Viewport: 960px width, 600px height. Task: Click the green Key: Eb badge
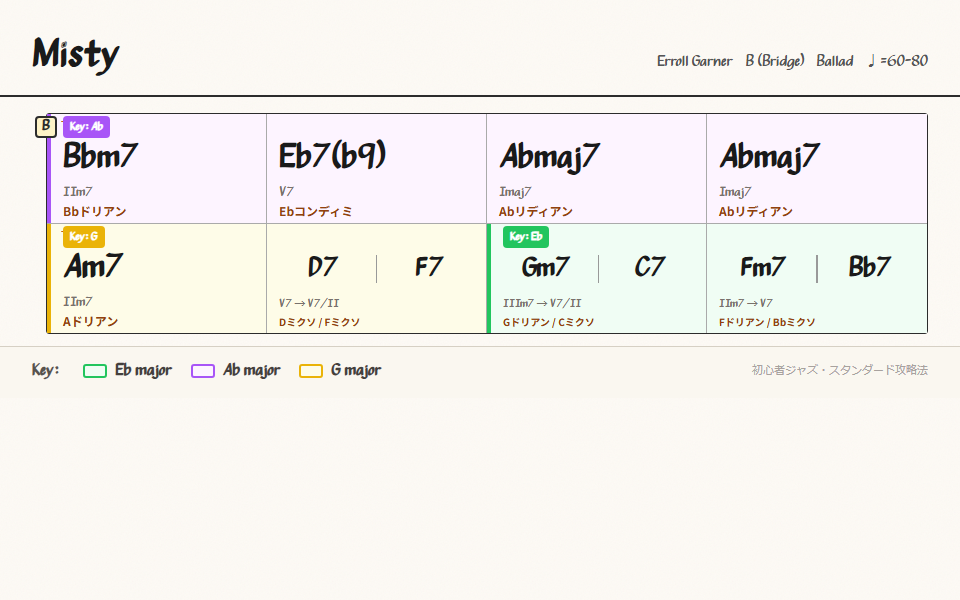pyautogui.click(x=526, y=237)
